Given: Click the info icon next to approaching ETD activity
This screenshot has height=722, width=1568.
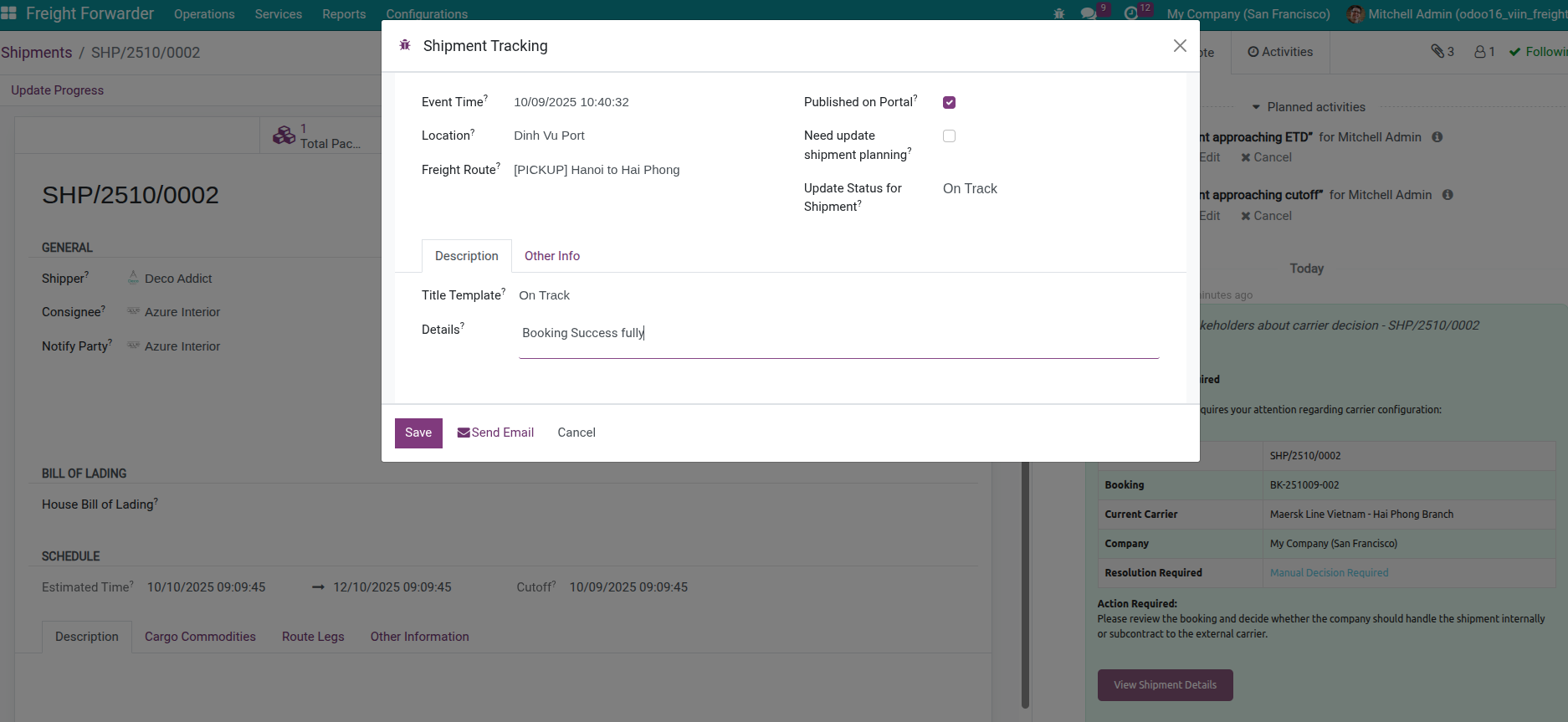Looking at the screenshot, I should coord(1437,137).
